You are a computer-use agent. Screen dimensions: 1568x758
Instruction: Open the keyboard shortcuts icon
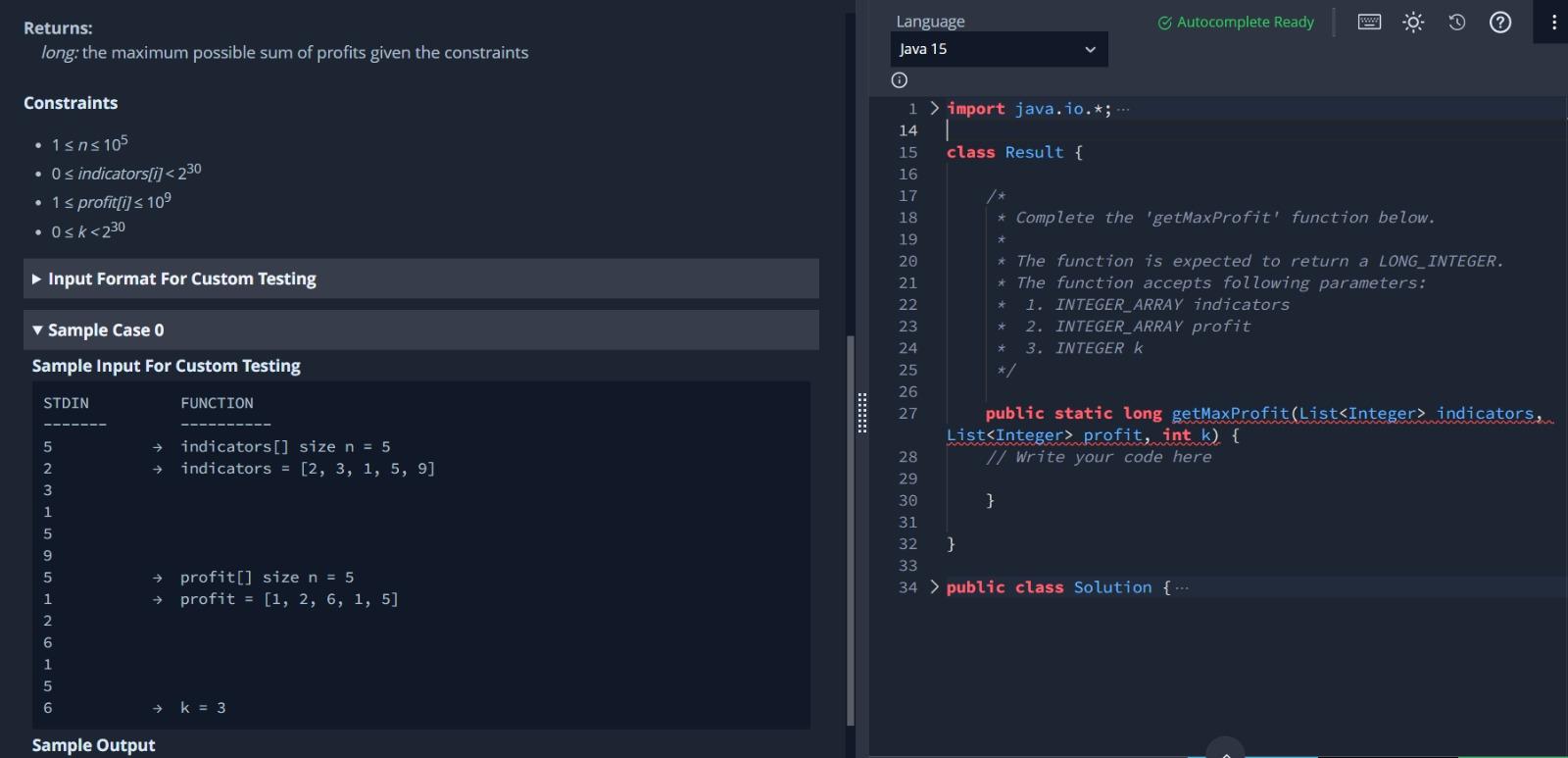pyautogui.click(x=1369, y=22)
